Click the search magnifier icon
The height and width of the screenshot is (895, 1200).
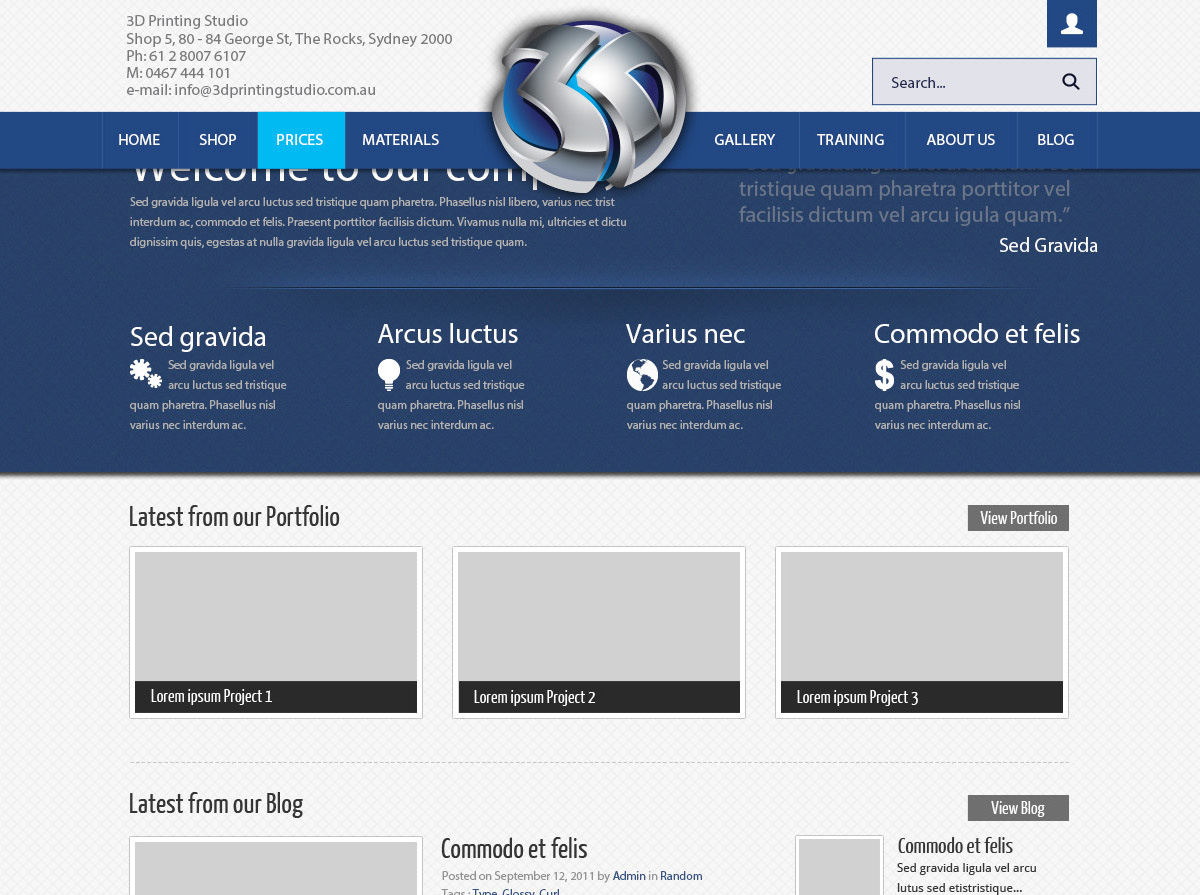pyautogui.click(x=1070, y=81)
